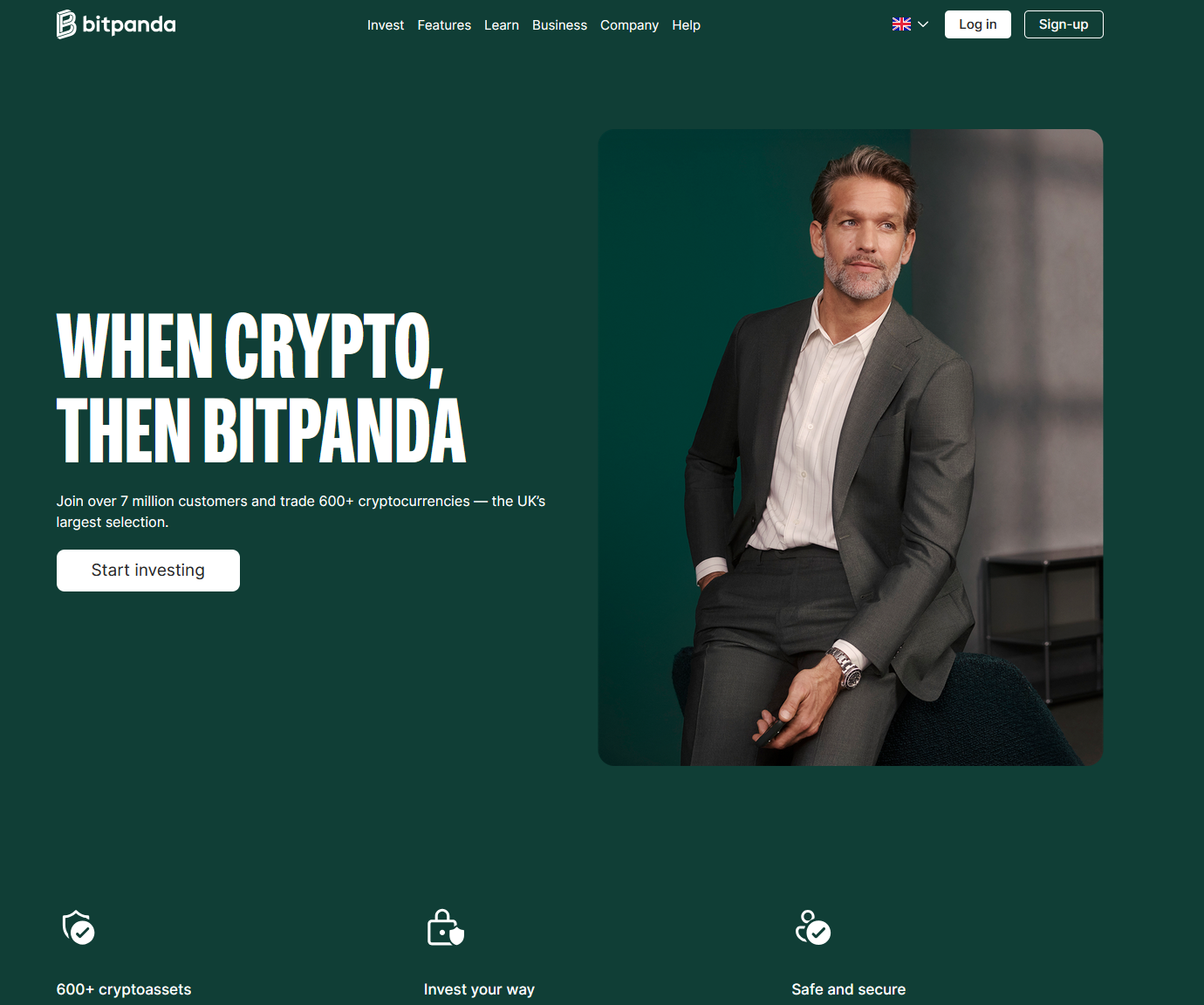
Task: Click the person checkmark Safe and secure icon
Action: (x=813, y=927)
